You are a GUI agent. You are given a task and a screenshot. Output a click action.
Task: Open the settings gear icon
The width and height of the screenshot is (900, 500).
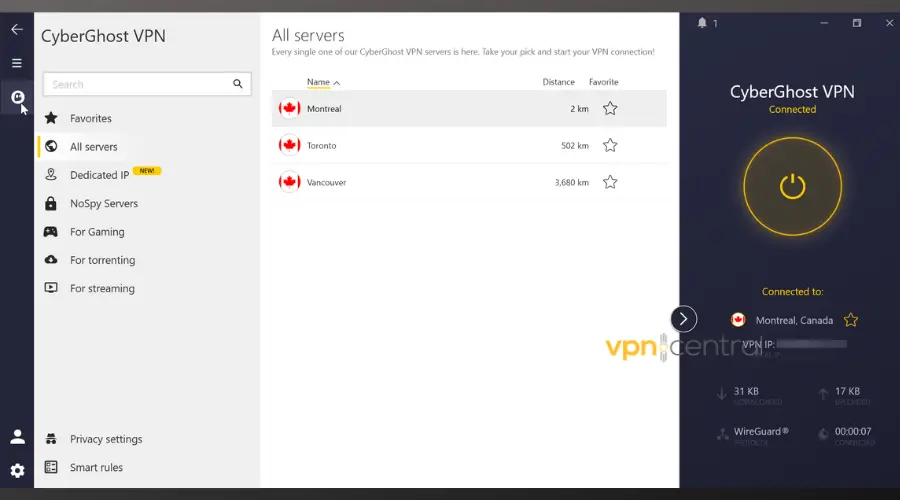[x=17, y=470]
